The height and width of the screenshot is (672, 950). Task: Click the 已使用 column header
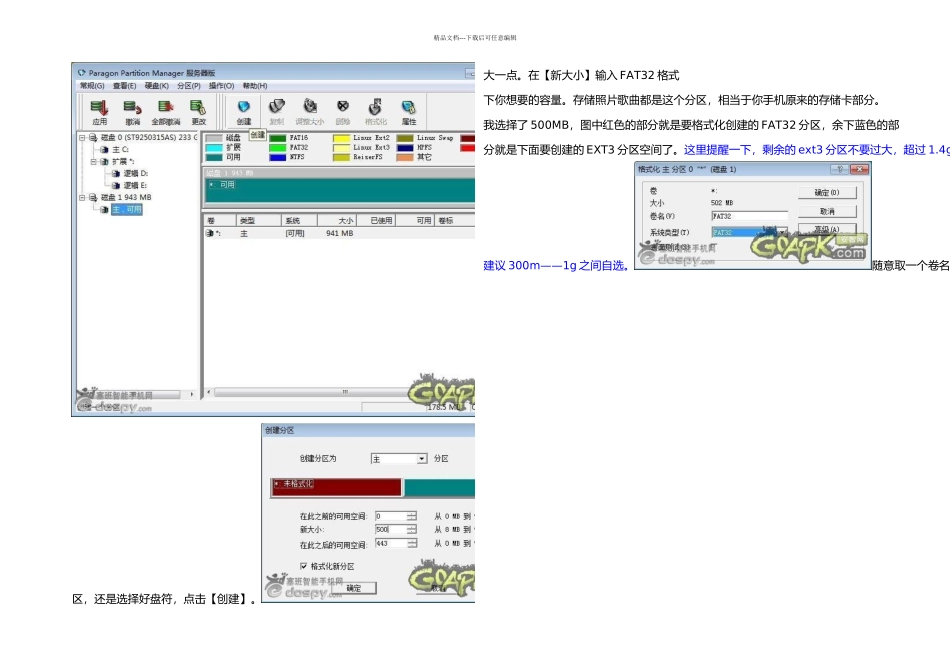376,221
